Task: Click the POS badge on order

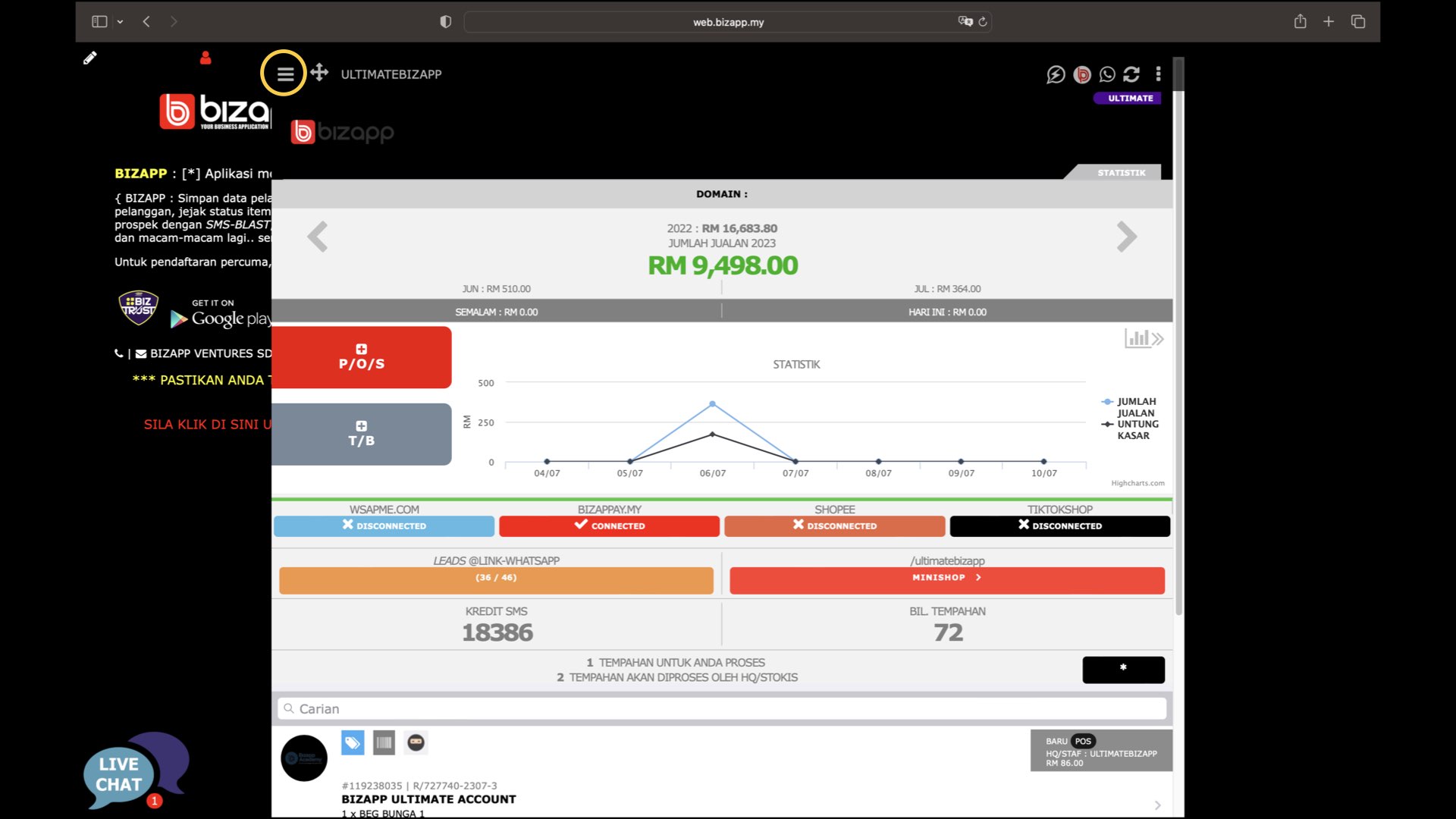Action: tap(1083, 741)
